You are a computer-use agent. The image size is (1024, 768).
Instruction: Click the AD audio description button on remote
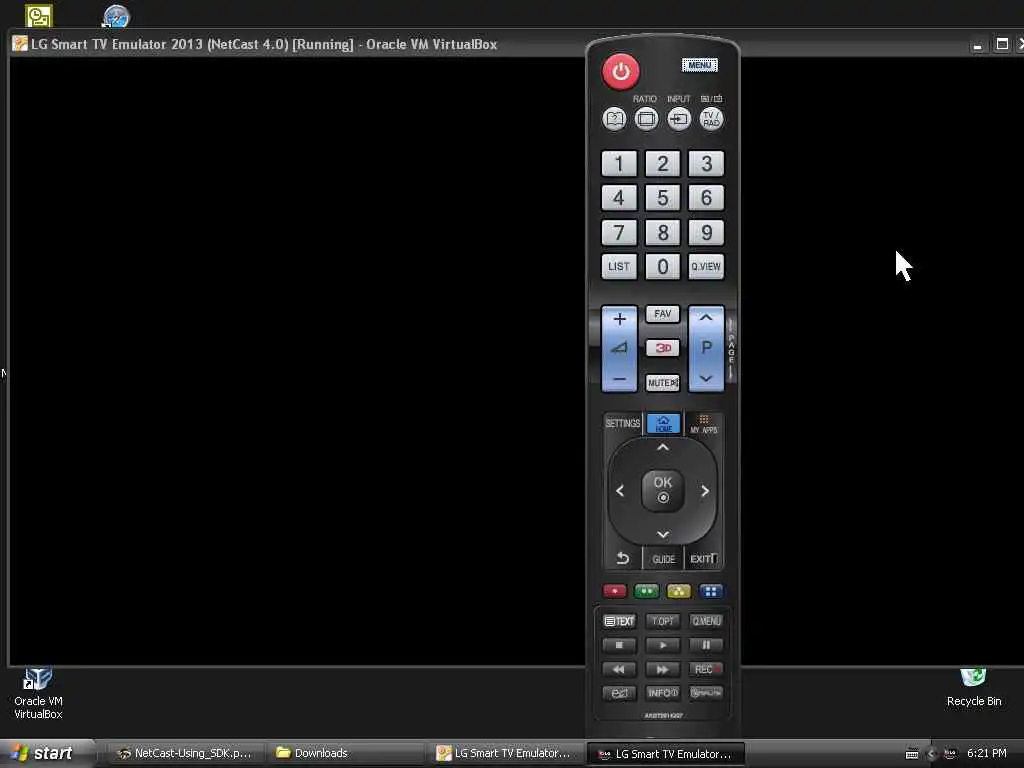pyautogui.click(x=619, y=693)
